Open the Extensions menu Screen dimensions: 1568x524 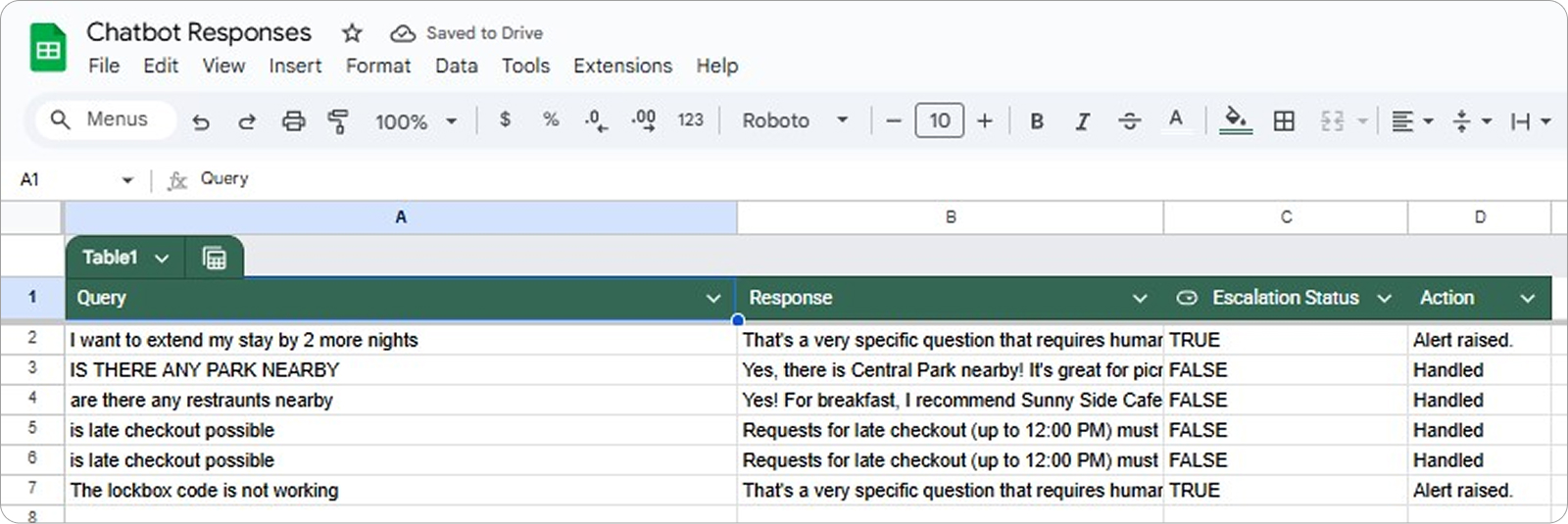(x=622, y=66)
